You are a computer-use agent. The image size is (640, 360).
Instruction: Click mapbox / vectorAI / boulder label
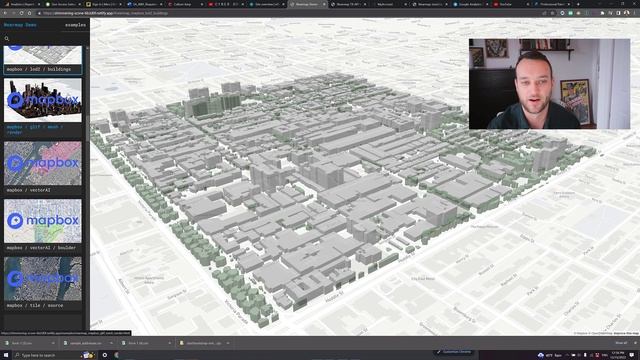(x=41, y=248)
